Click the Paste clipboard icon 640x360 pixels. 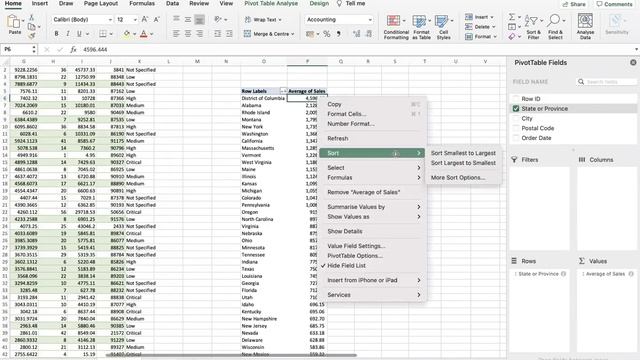pos(13,22)
